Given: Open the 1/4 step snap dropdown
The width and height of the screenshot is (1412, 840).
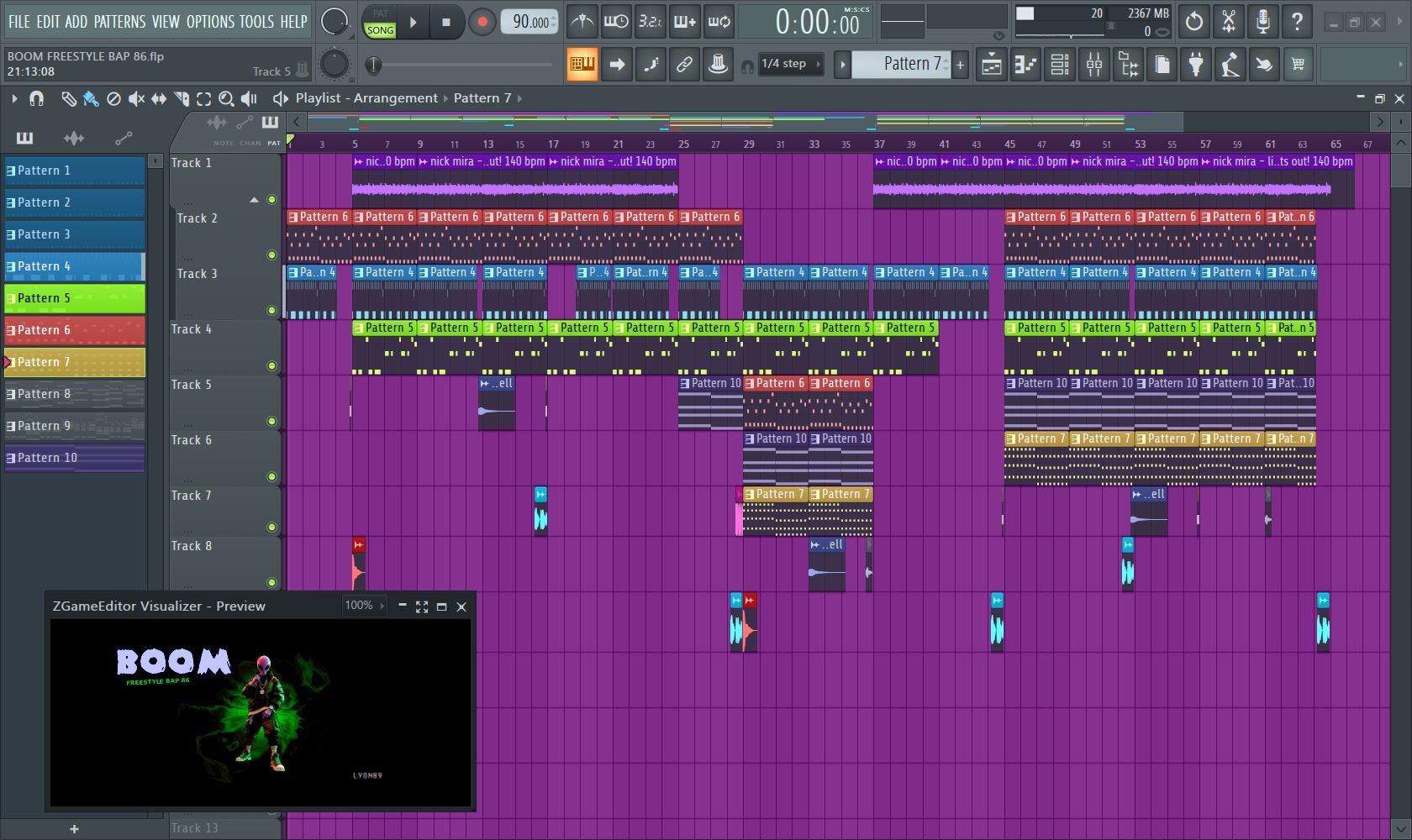Looking at the screenshot, I should (791, 64).
